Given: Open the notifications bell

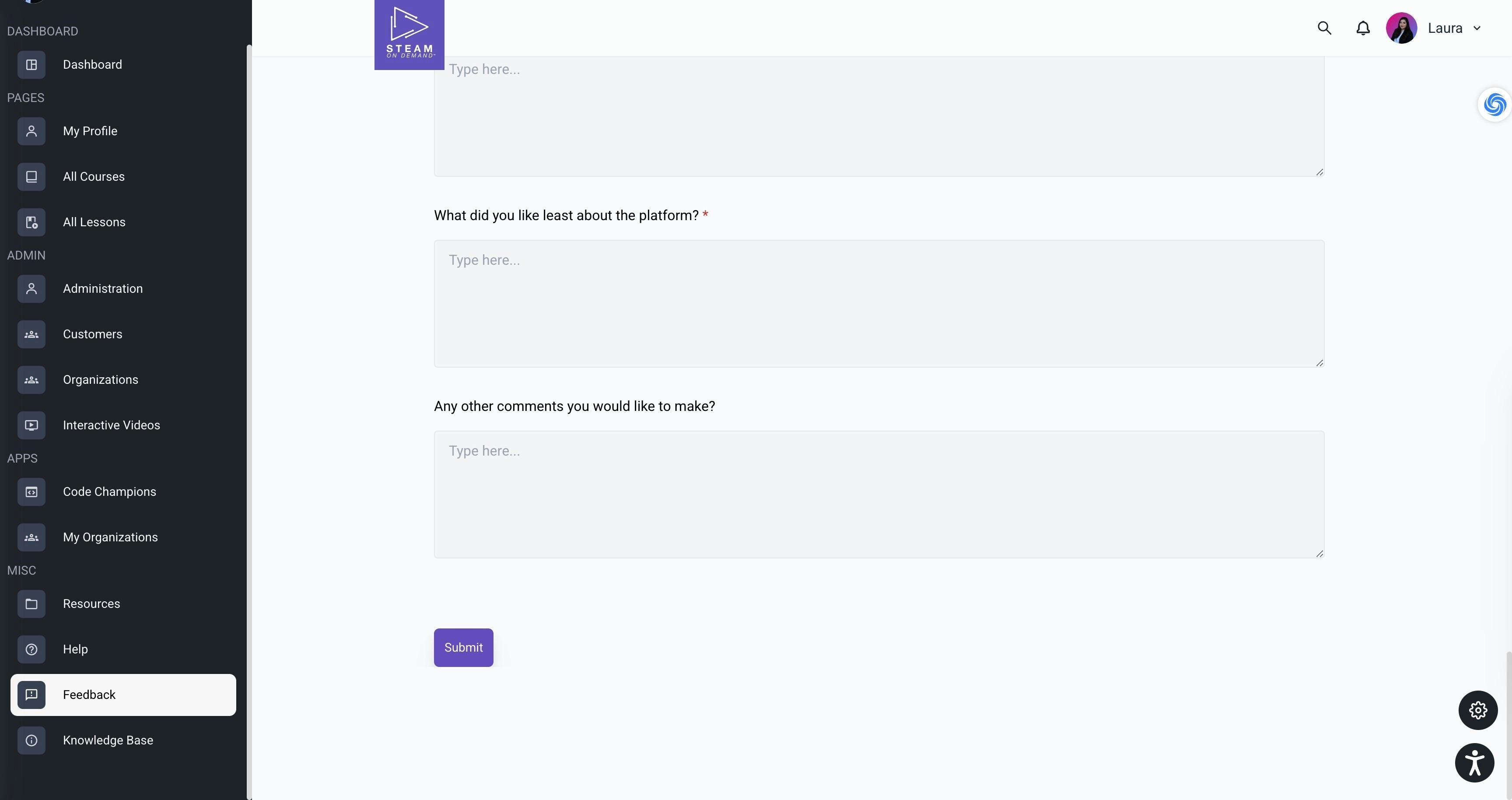Looking at the screenshot, I should click(1362, 28).
